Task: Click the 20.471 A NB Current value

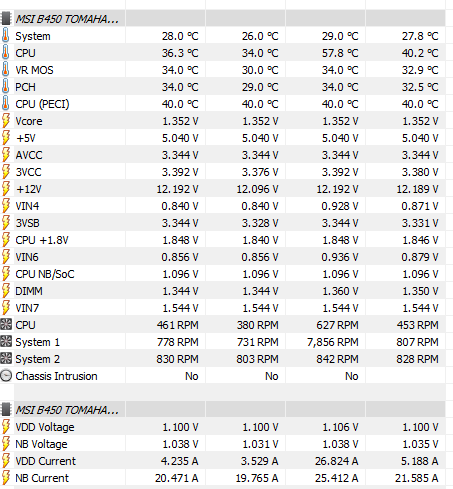Action: 177,478
